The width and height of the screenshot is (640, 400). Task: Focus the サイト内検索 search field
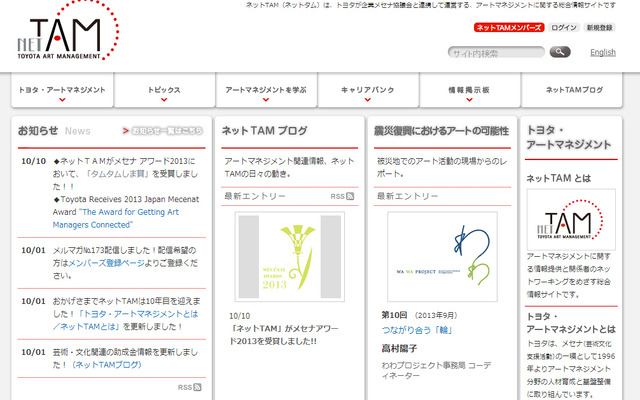[x=496, y=53]
